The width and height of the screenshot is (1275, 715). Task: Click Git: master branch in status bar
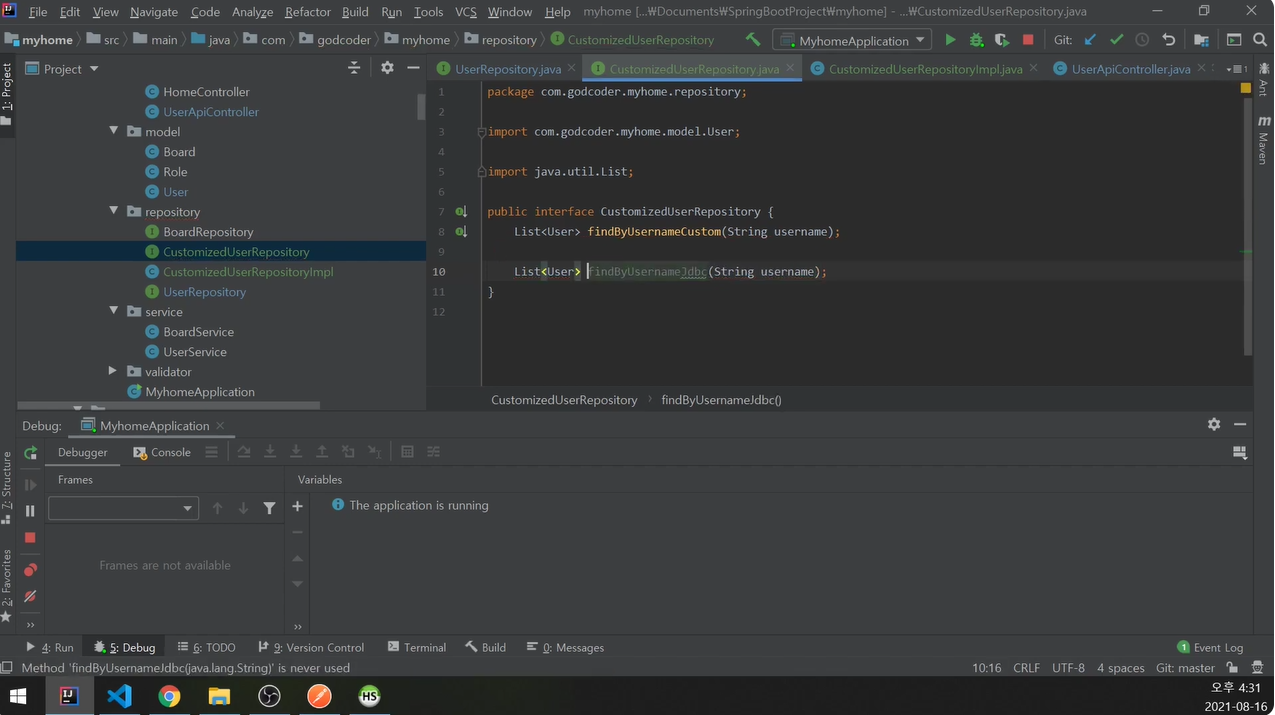coord(1185,668)
